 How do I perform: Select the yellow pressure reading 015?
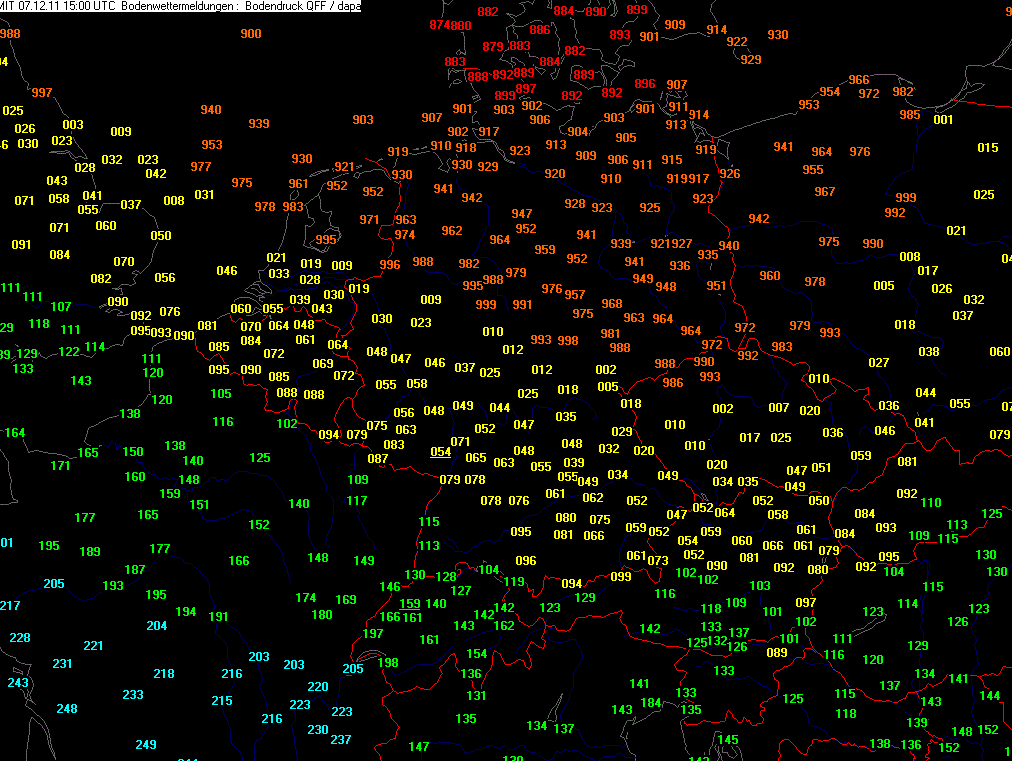[988, 148]
